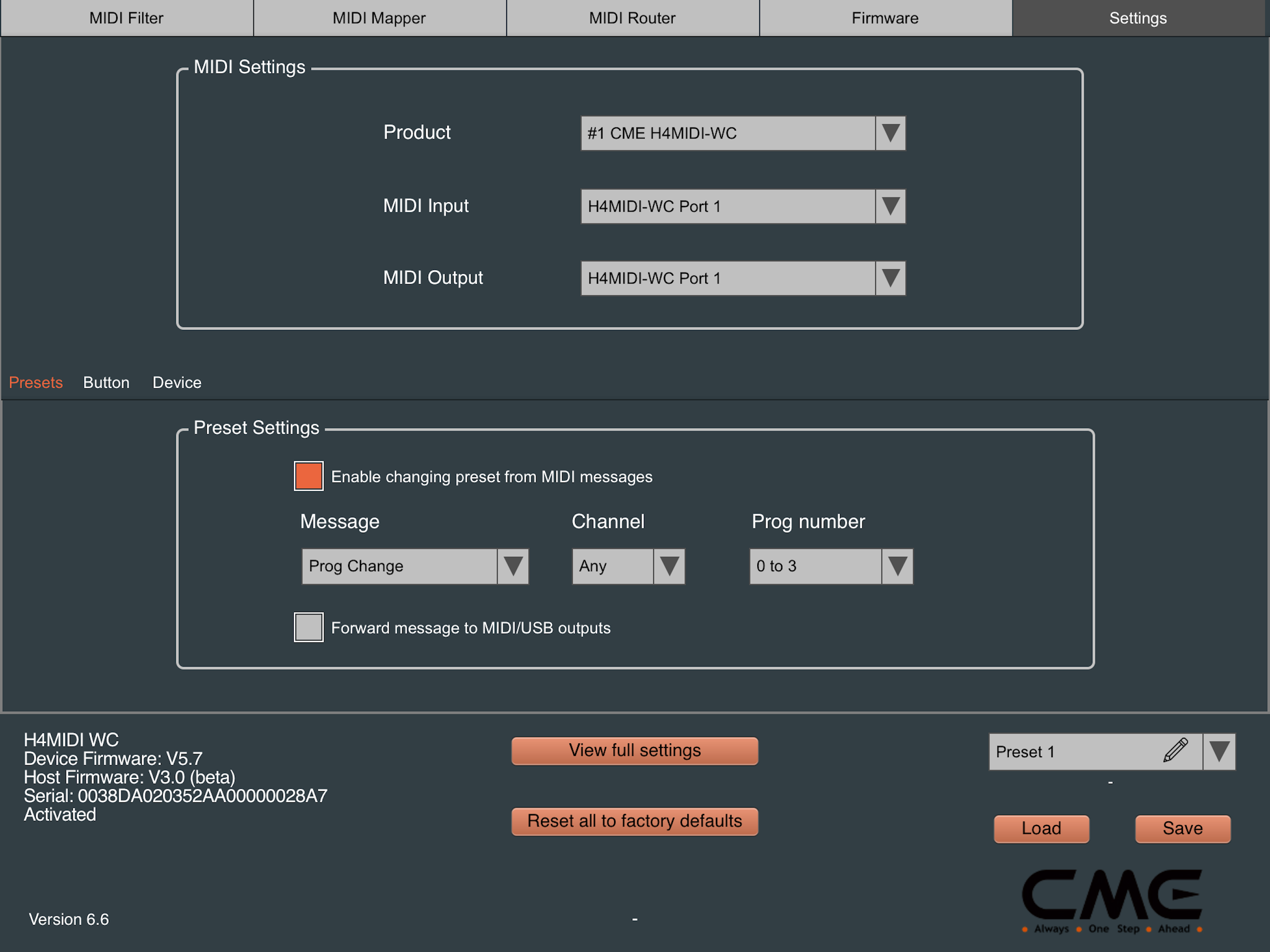1270x952 pixels.
Task: Click the Version 6.6 label
Action: pos(69,919)
